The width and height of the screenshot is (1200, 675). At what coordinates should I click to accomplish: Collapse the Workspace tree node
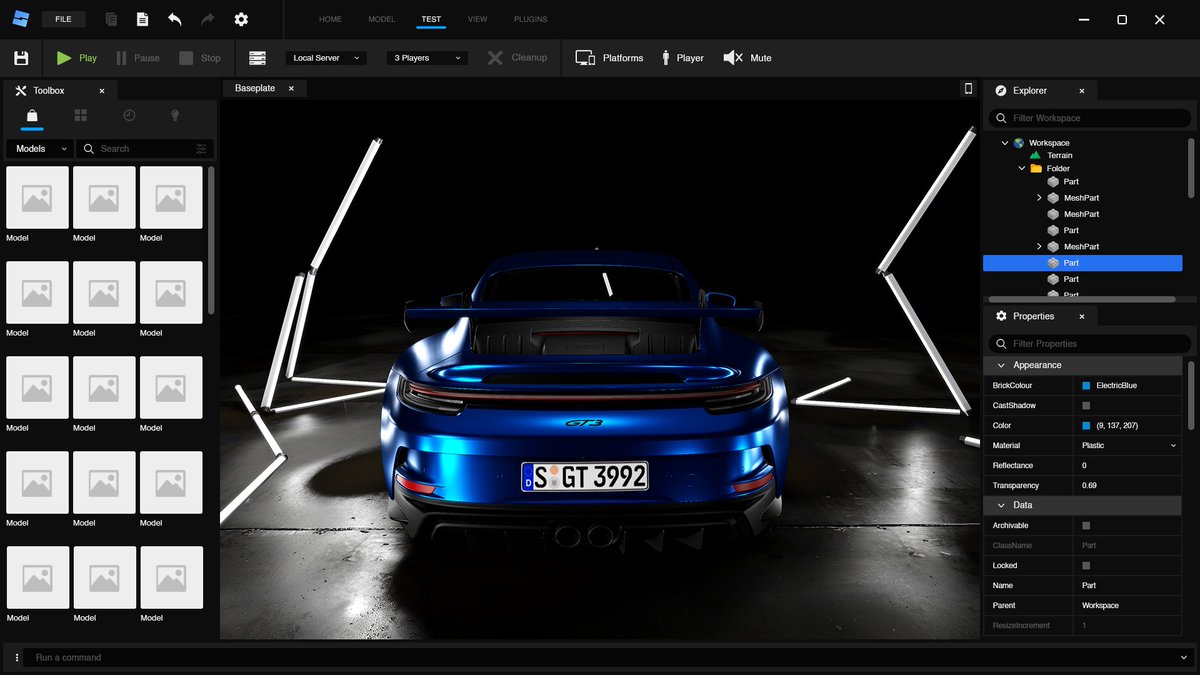(1004, 143)
